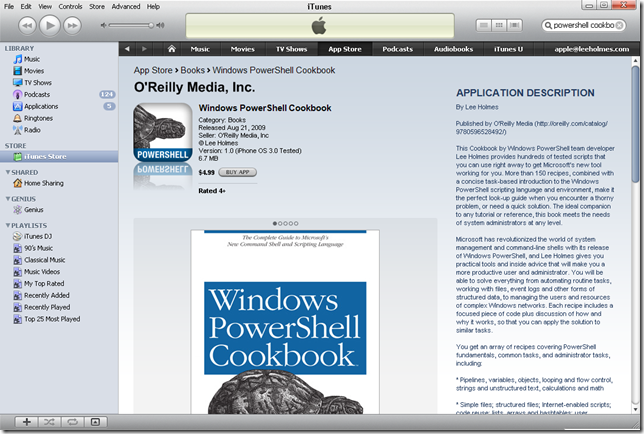Open the Music store tab
The image size is (644, 434).
point(200,49)
